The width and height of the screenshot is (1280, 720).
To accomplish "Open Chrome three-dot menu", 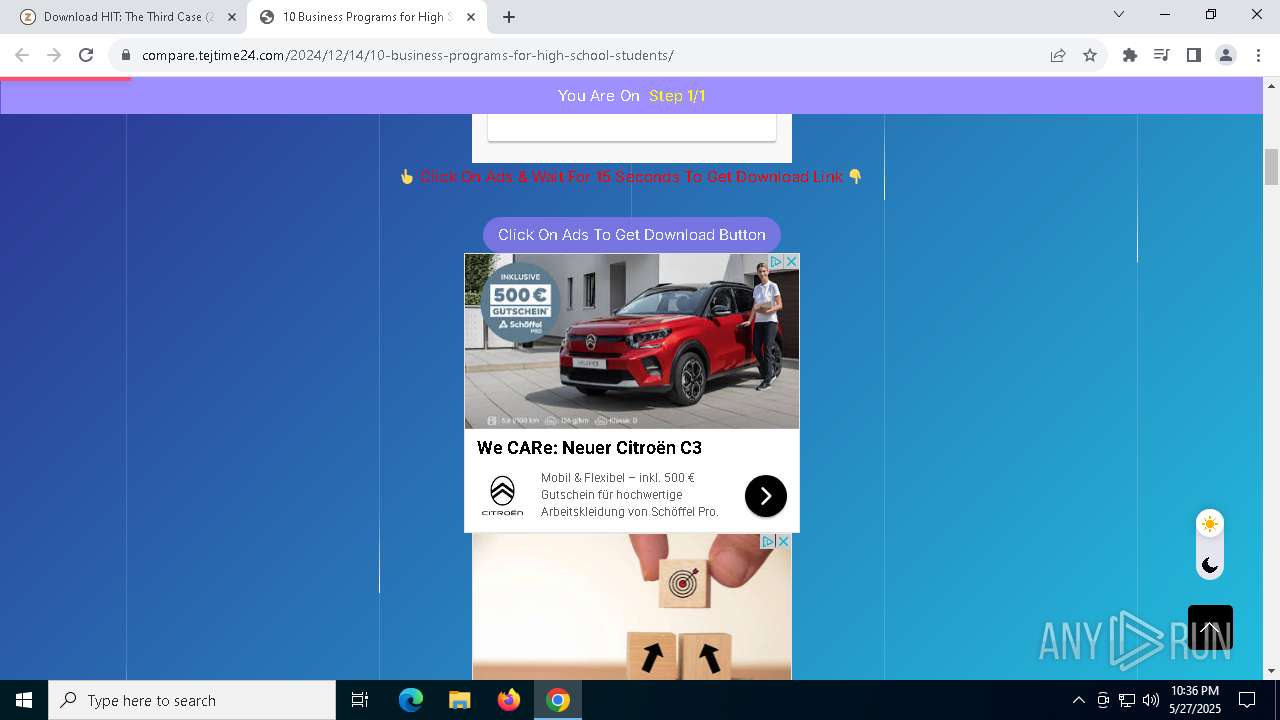I will click(1258, 56).
